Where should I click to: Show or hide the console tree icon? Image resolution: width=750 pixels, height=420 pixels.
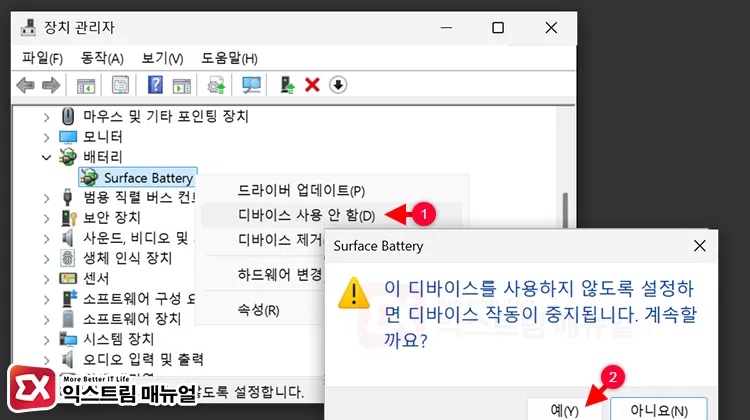click(x=86, y=86)
